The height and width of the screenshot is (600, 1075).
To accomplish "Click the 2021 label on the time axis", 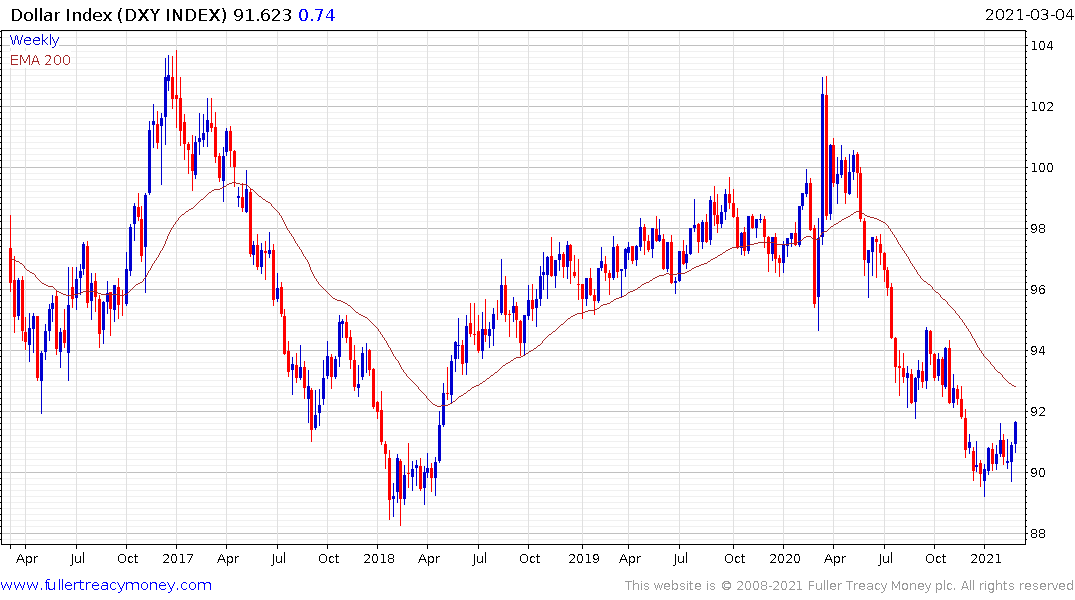I will click(986, 558).
